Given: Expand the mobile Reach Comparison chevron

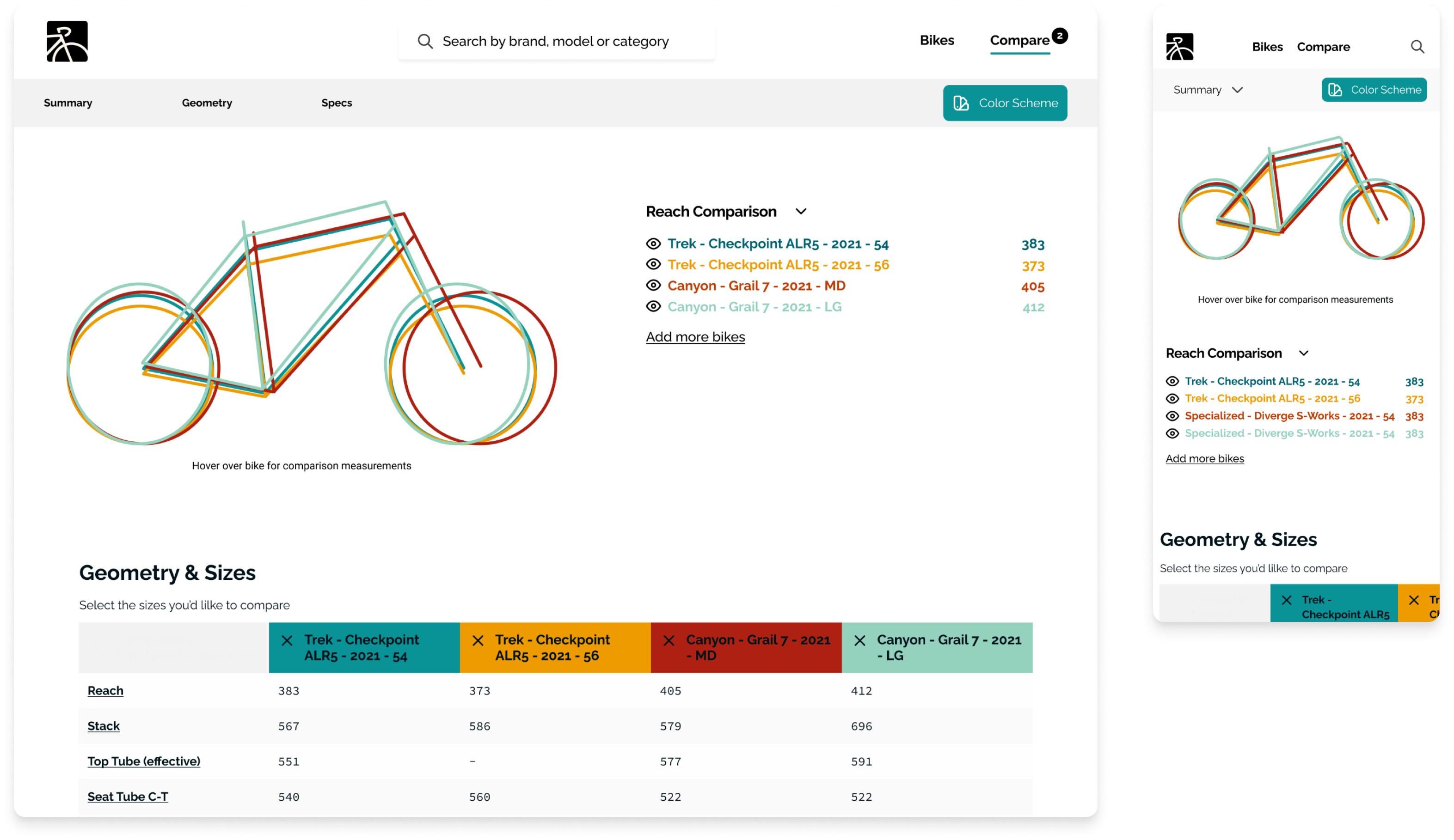Looking at the screenshot, I should pyautogui.click(x=1303, y=353).
